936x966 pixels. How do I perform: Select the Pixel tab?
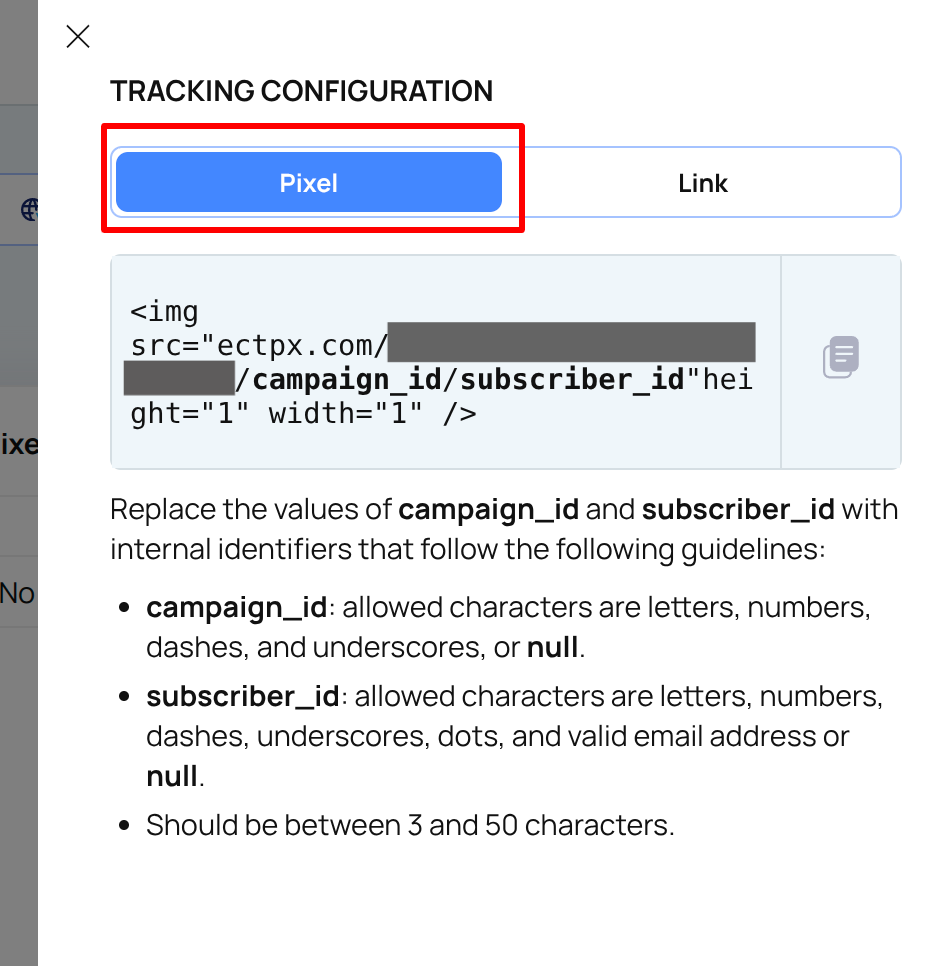309,182
